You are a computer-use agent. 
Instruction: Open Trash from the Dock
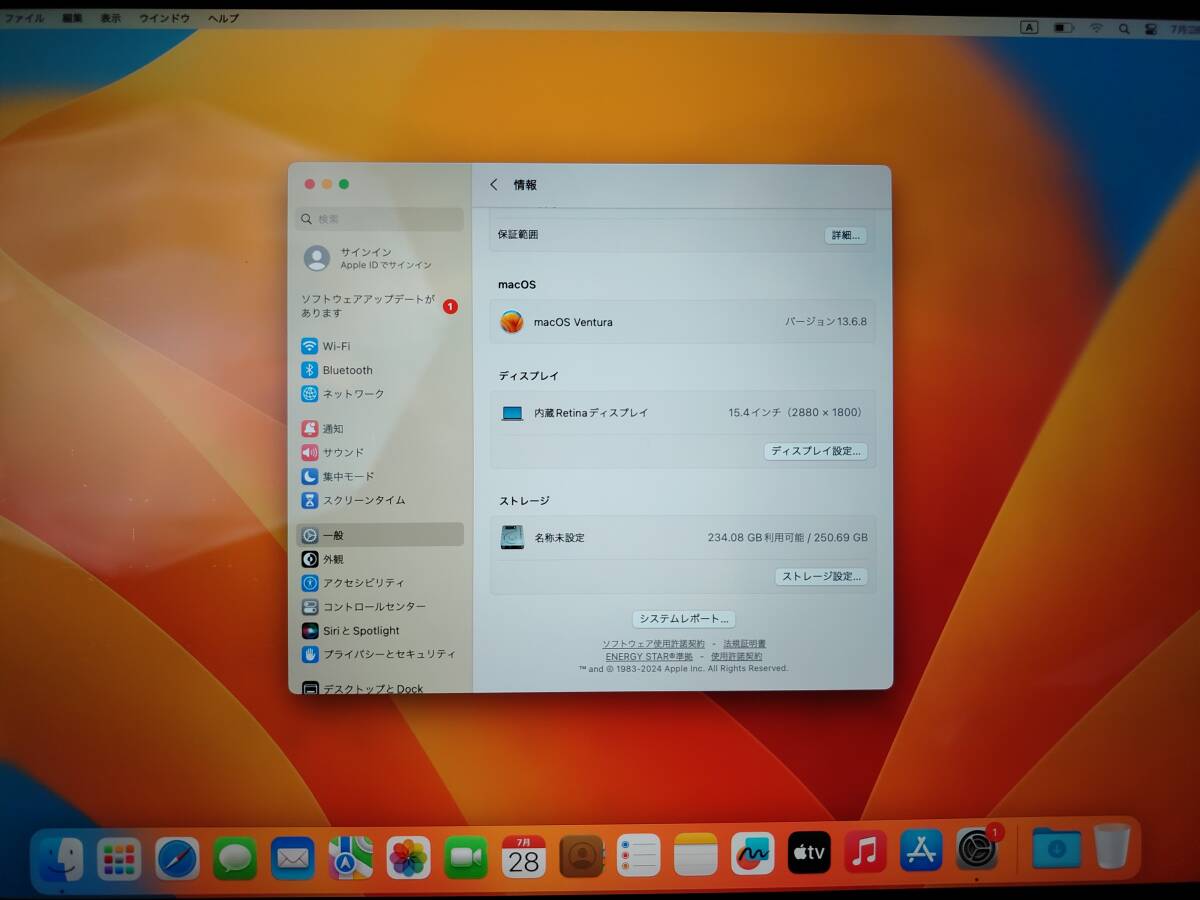click(x=1112, y=846)
